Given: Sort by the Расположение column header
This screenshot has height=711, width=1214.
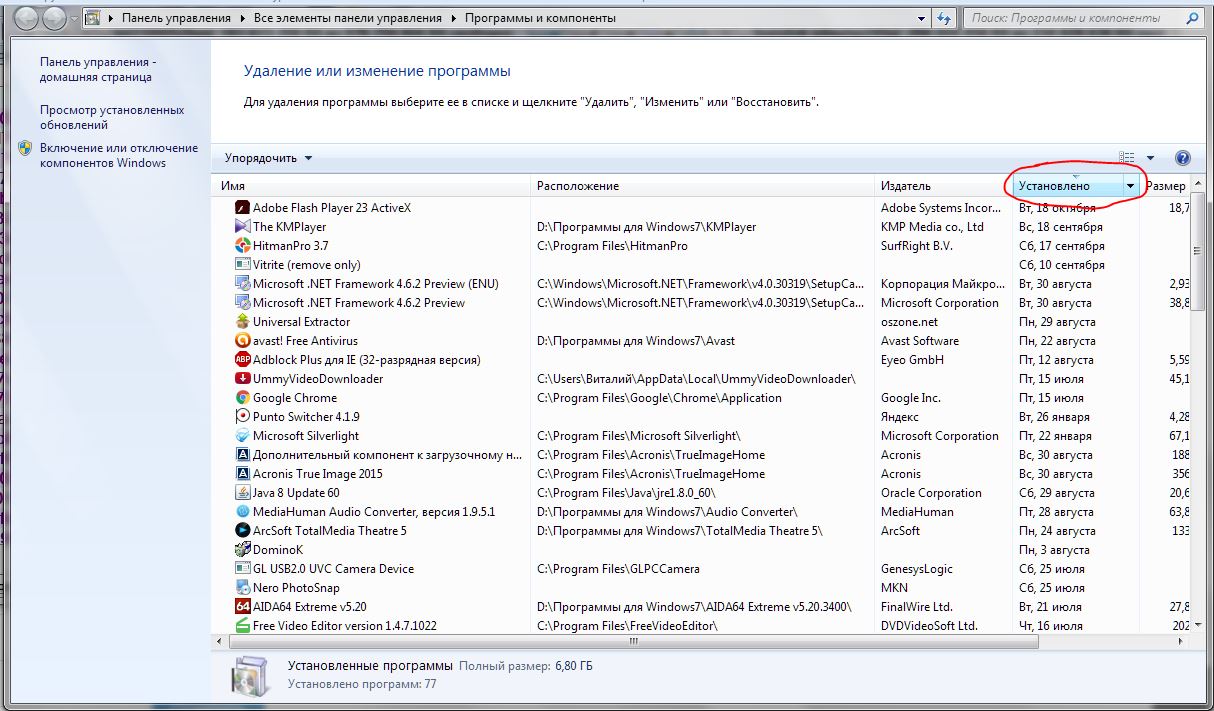Looking at the screenshot, I should [x=702, y=186].
